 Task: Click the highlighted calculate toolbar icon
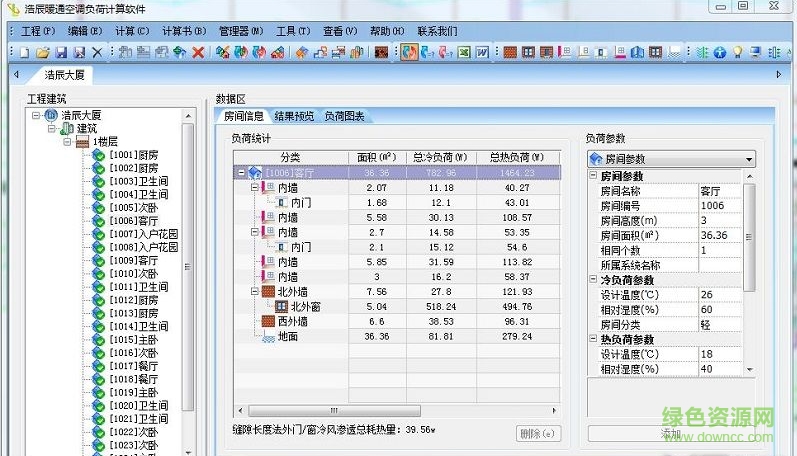tap(409, 52)
